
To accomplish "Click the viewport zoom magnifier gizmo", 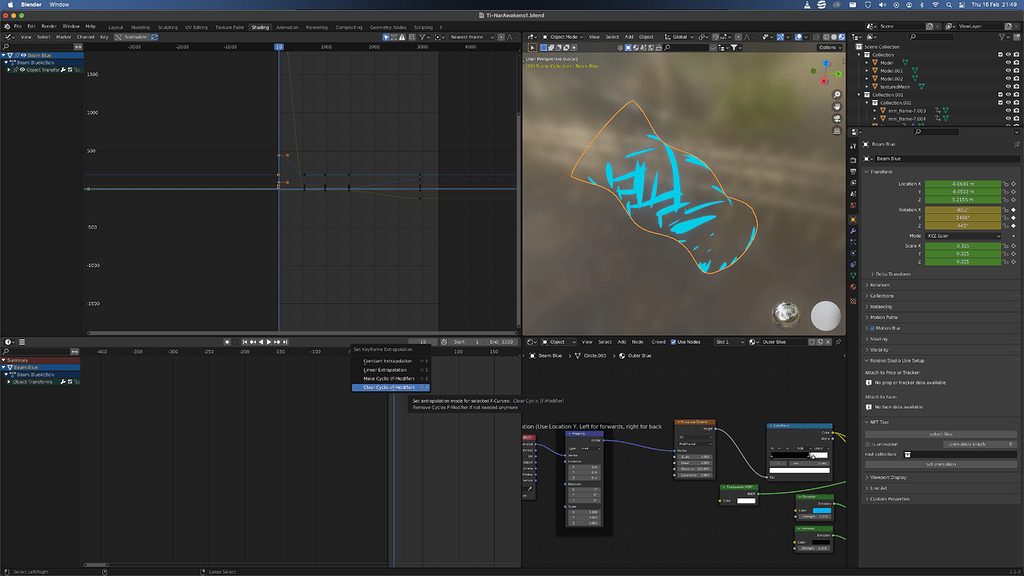I will (x=837, y=95).
